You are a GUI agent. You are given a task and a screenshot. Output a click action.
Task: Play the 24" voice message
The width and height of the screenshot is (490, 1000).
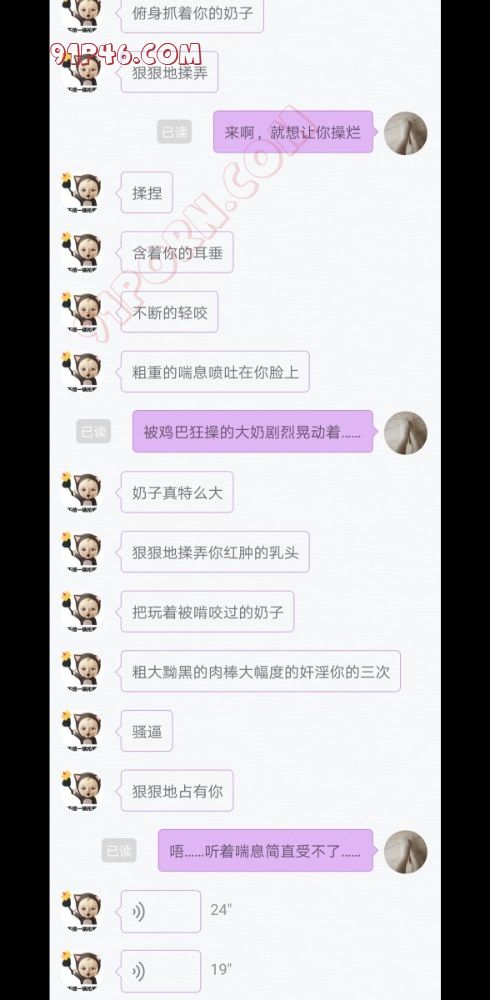(161, 911)
